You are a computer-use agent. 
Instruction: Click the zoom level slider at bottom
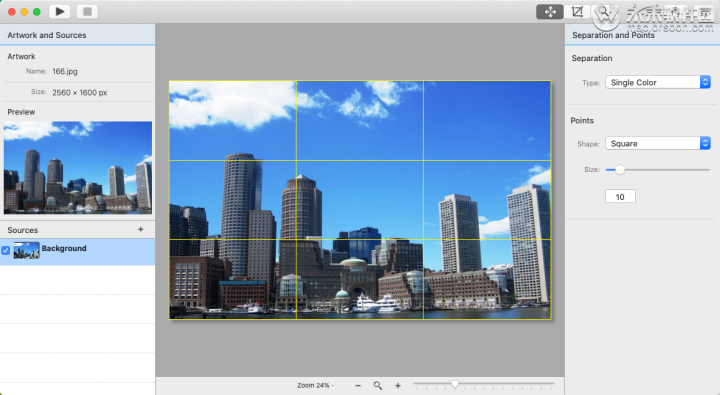pyautogui.click(x=484, y=384)
